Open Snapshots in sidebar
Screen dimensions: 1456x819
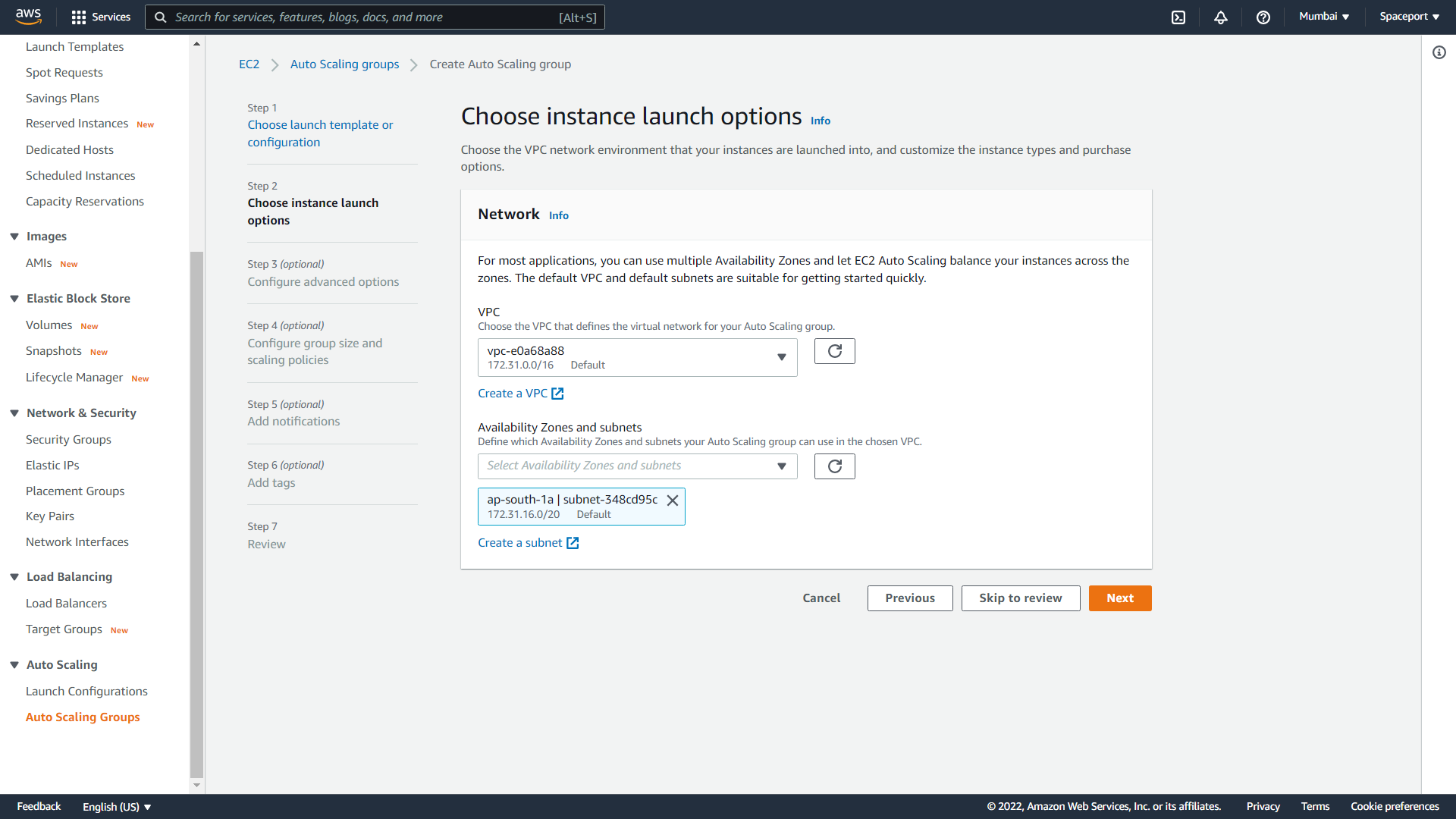click(x=53, y=351)
